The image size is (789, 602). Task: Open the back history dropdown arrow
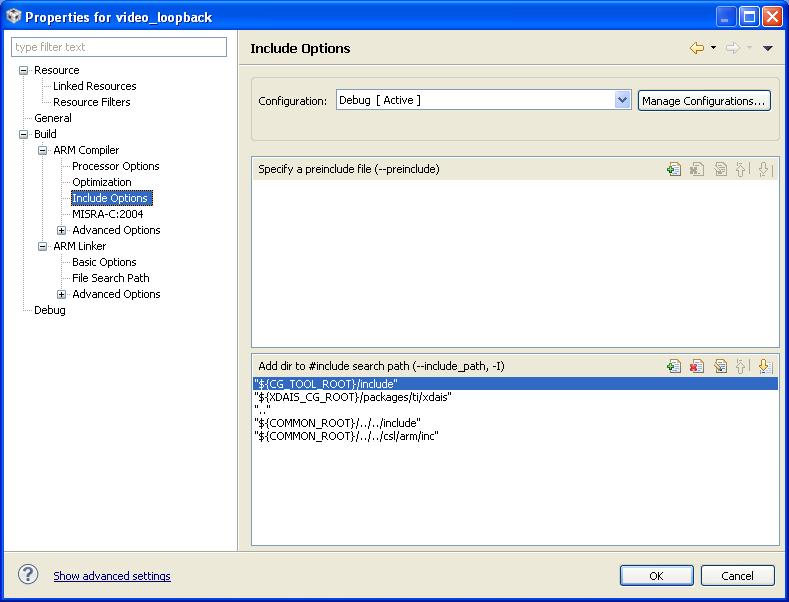713,48
